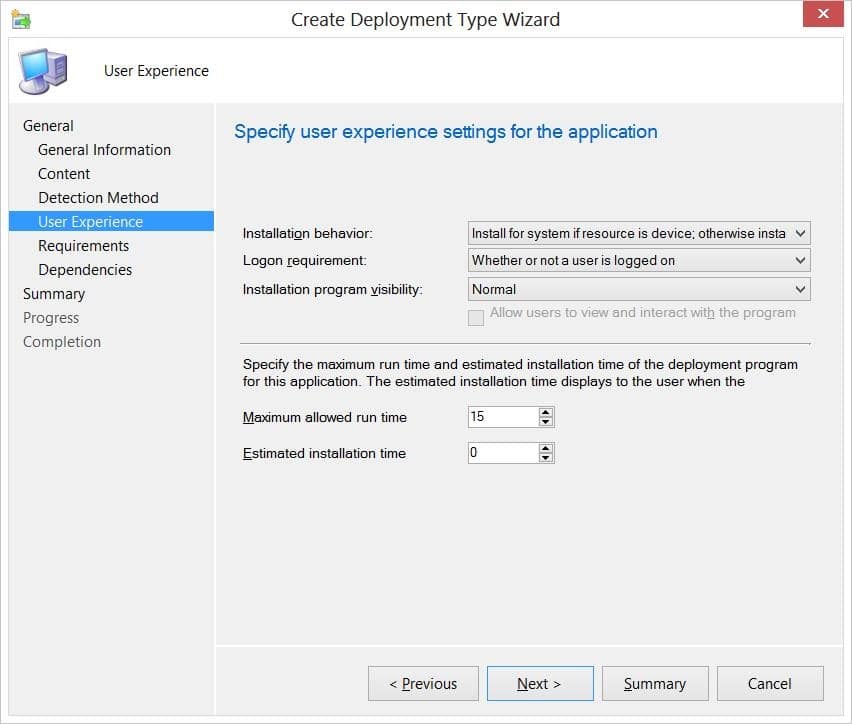Click the Next button
The height and width of the screenshot is (724, 852).
click(x=539, y=684)
